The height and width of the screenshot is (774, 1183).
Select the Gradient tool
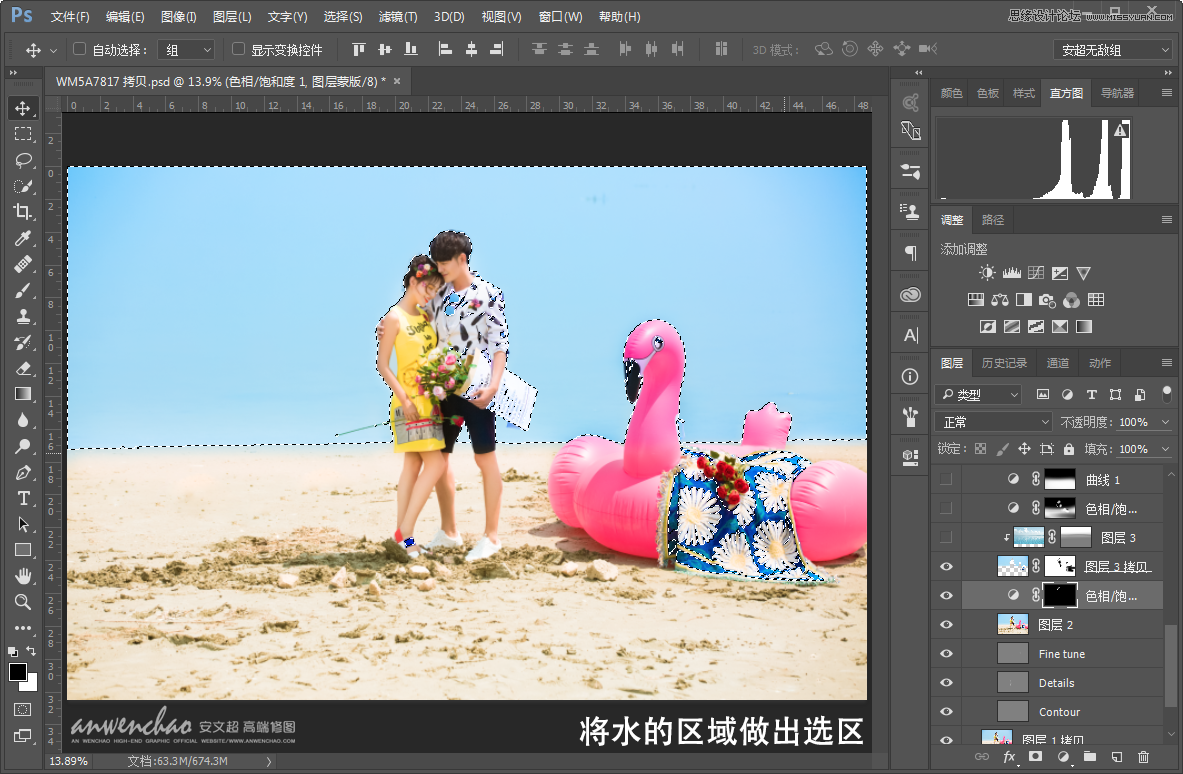(x=23, y=395)
